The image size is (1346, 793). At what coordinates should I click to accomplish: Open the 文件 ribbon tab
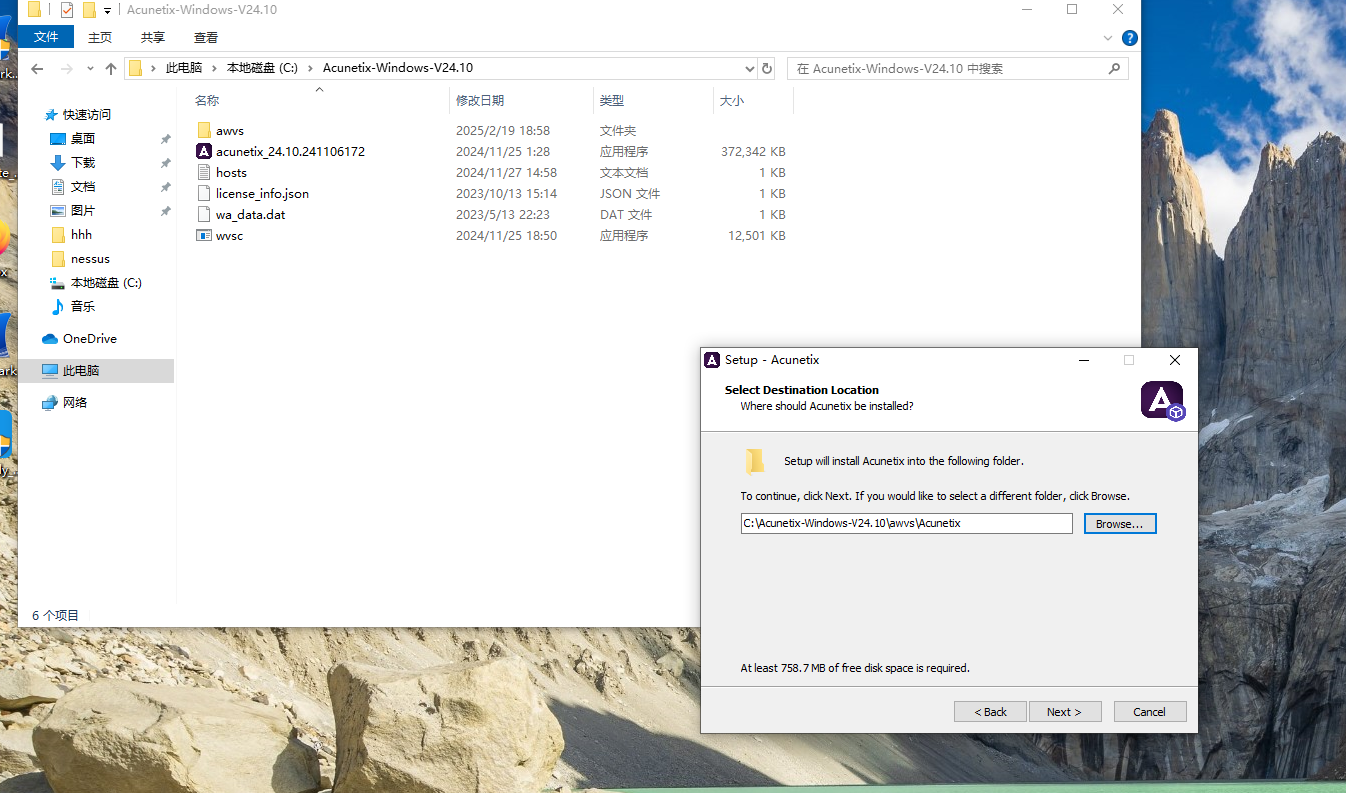(x=46, y=37)
